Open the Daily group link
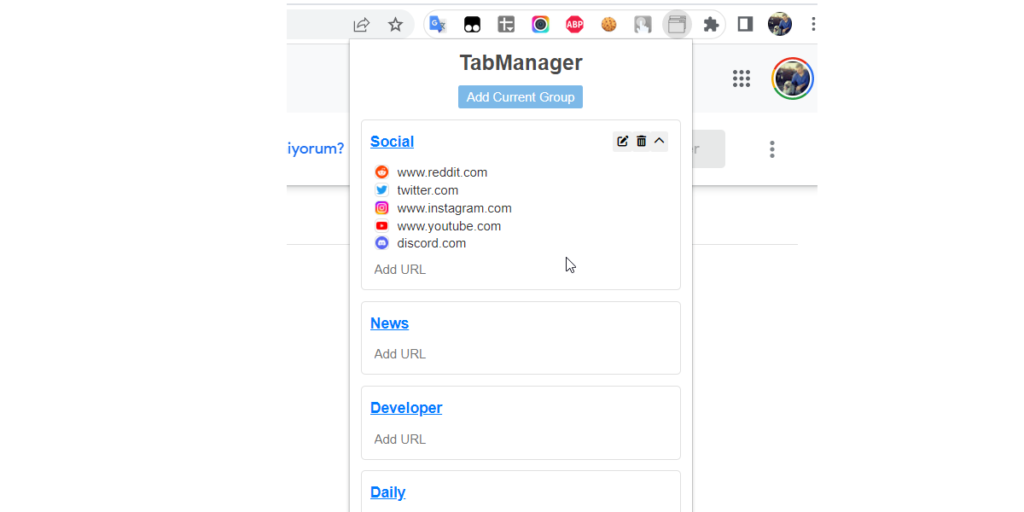This screenshot has height=512, width=1024. click(x=388, y=492)
